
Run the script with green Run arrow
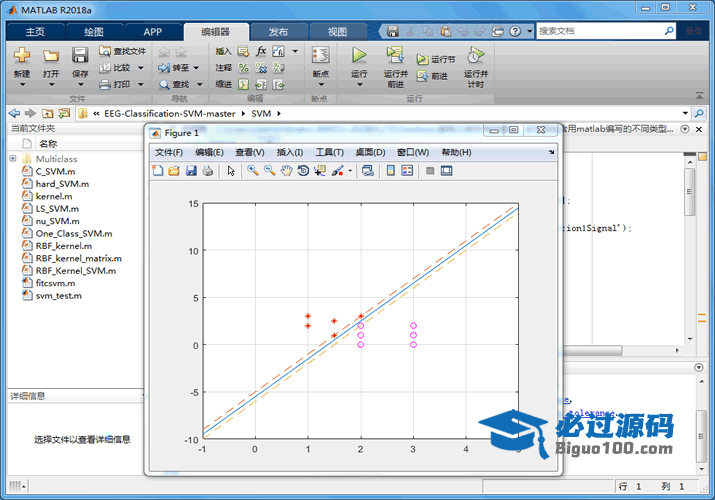(x=359, y=55)
